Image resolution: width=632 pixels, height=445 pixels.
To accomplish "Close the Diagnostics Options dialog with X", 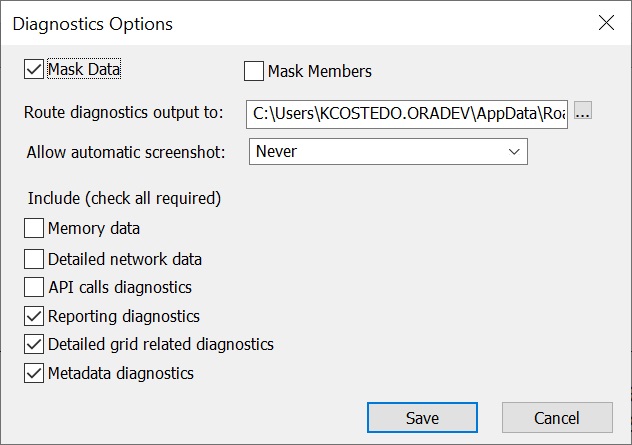I will pyautogui.click(x=604, y=23).
